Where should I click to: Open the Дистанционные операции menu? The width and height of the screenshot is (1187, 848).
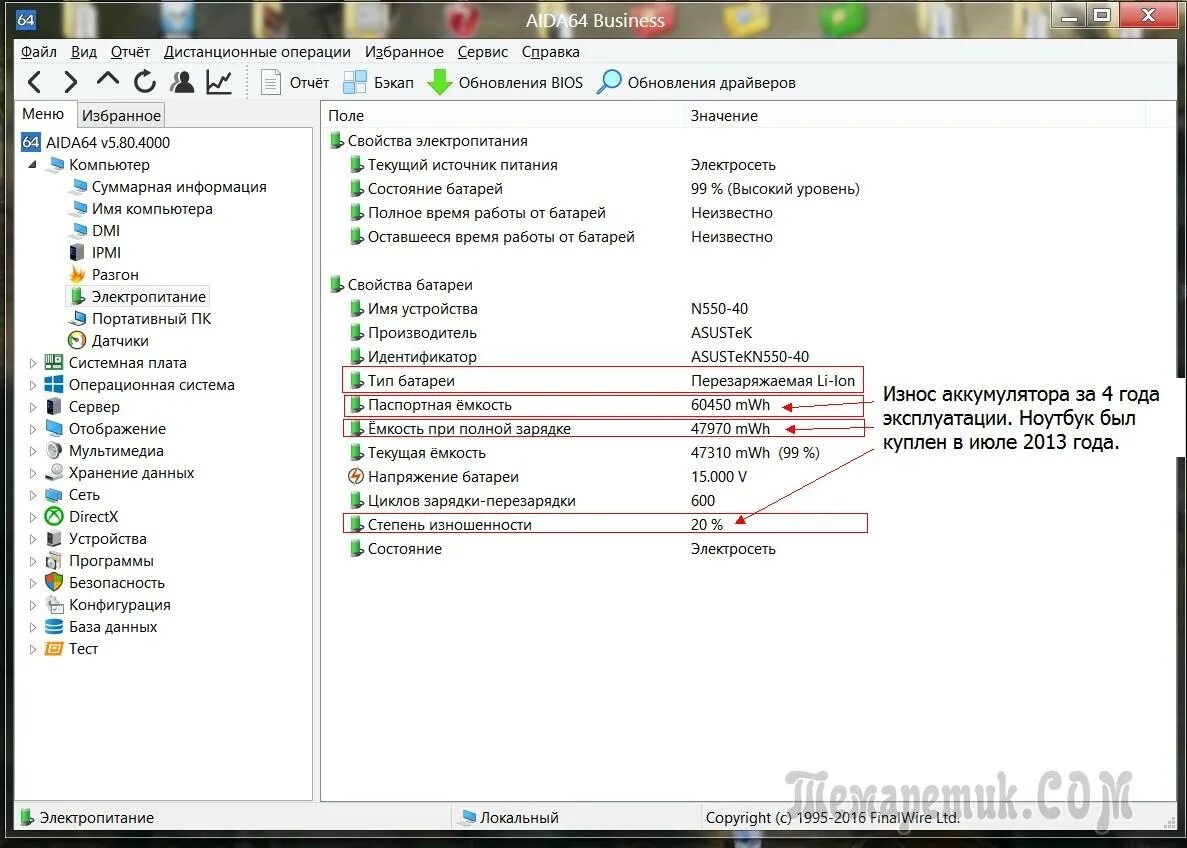click(x=257, y=51)
